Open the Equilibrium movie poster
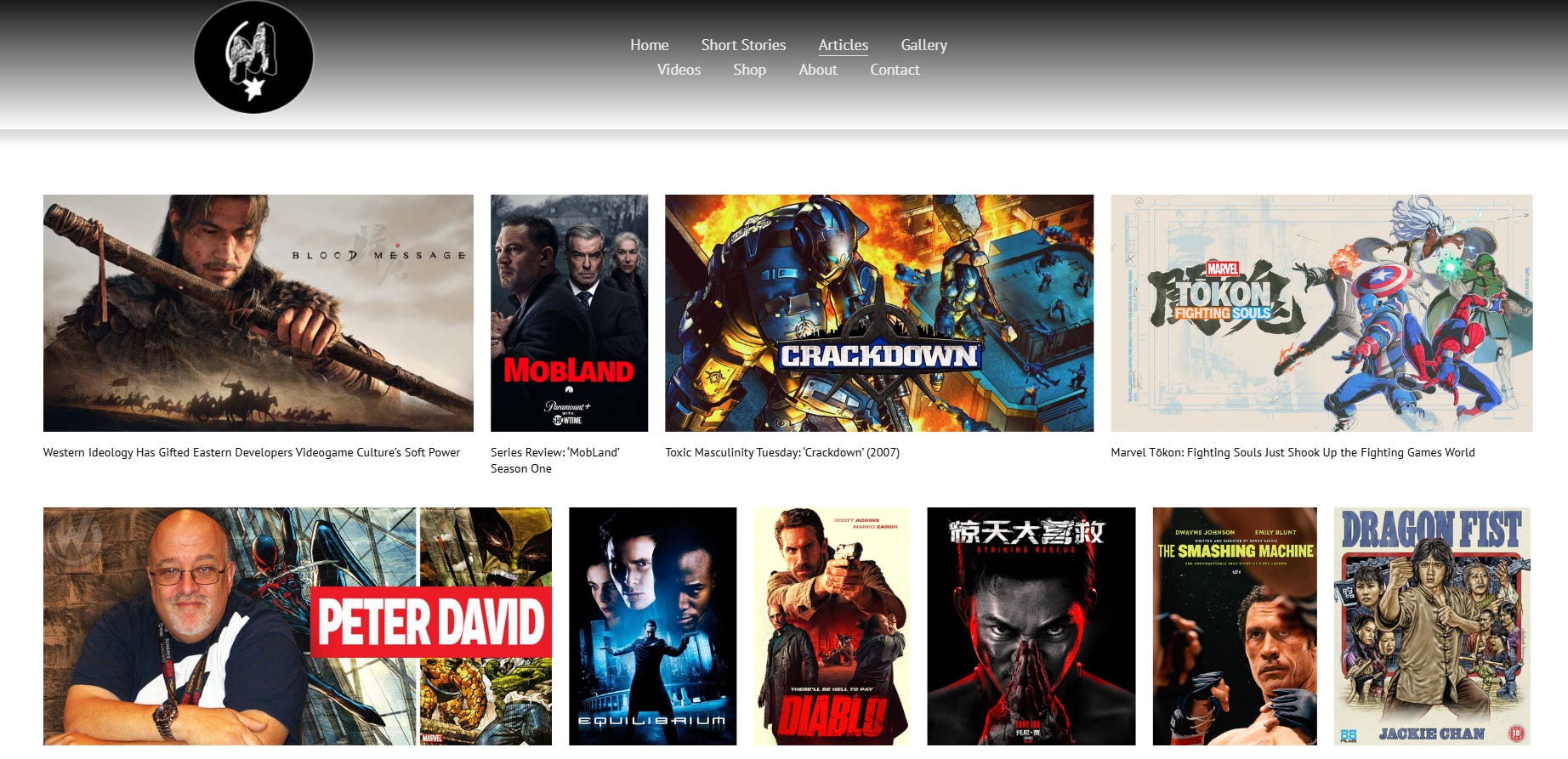 (652, 626)
